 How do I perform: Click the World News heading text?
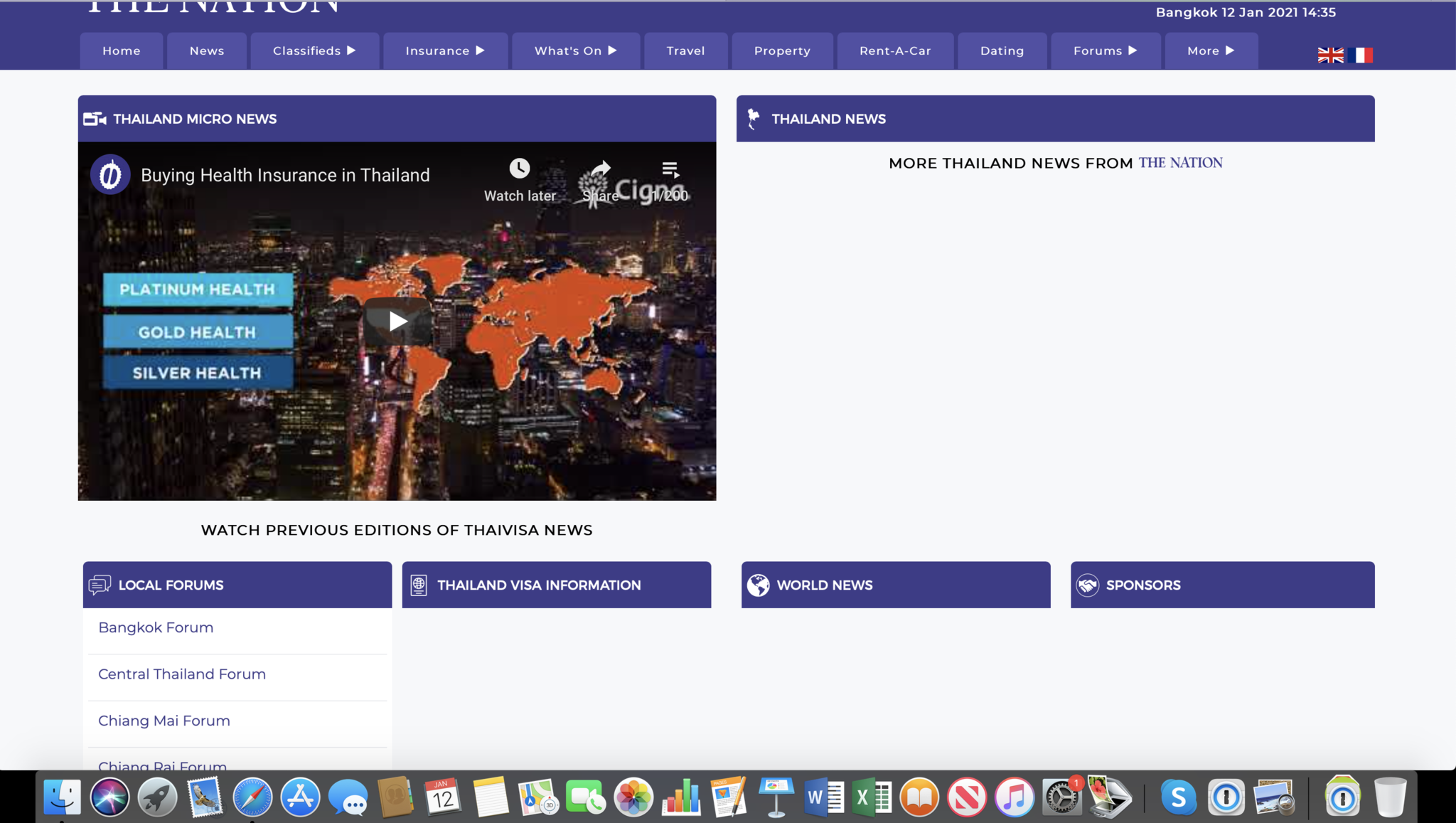(825, 585)
